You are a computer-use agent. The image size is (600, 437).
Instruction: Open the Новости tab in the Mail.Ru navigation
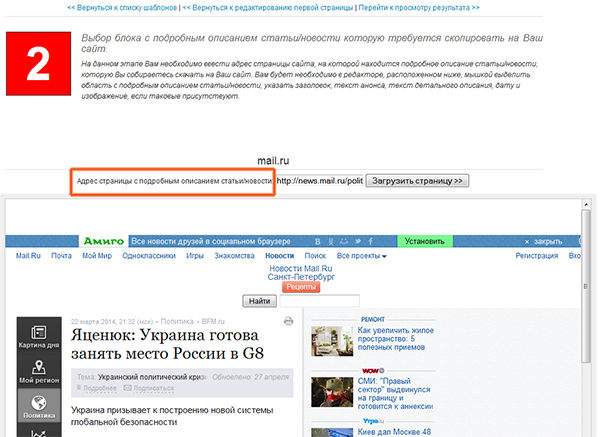pyautogui.click(x=280, y=257)
